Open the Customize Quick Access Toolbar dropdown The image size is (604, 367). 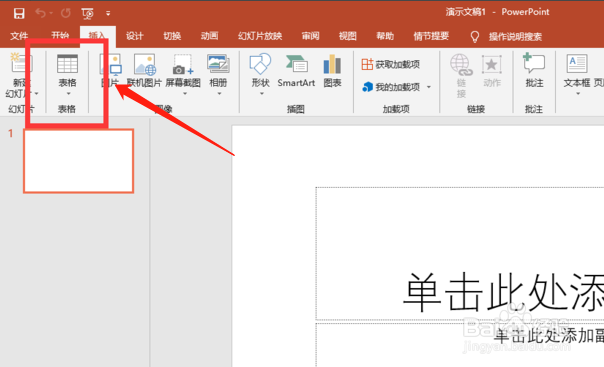click(108, 13)
